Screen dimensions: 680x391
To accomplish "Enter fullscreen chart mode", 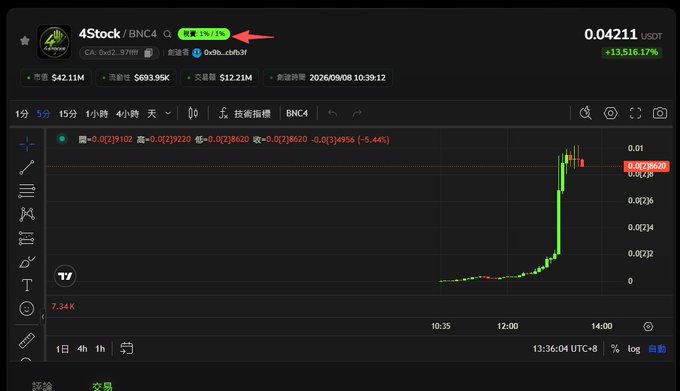I will (x=635, y=113).
